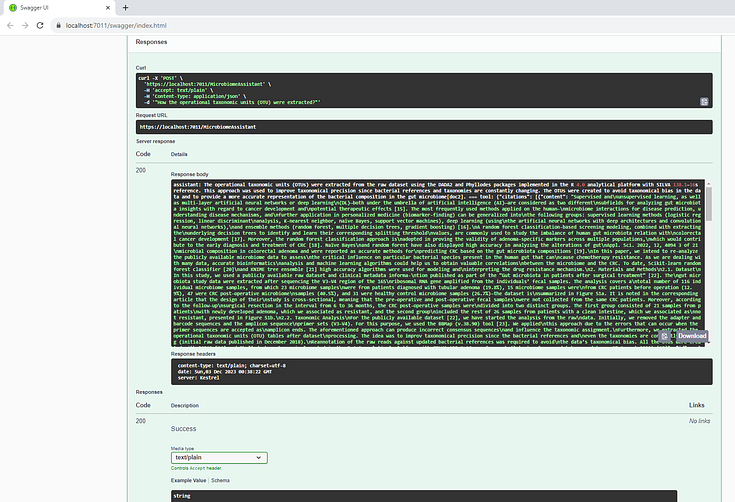Click the Swagger favicon on the tab

(x=13, y=7)
